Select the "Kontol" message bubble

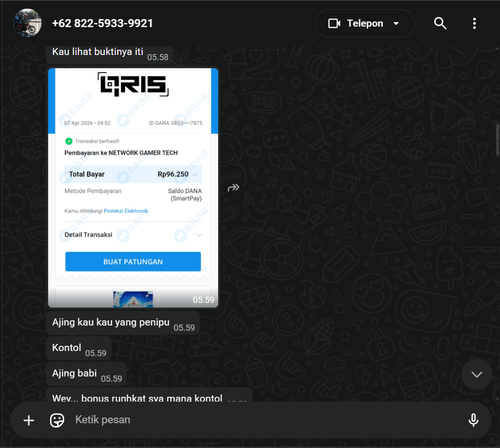pos(79,349)
